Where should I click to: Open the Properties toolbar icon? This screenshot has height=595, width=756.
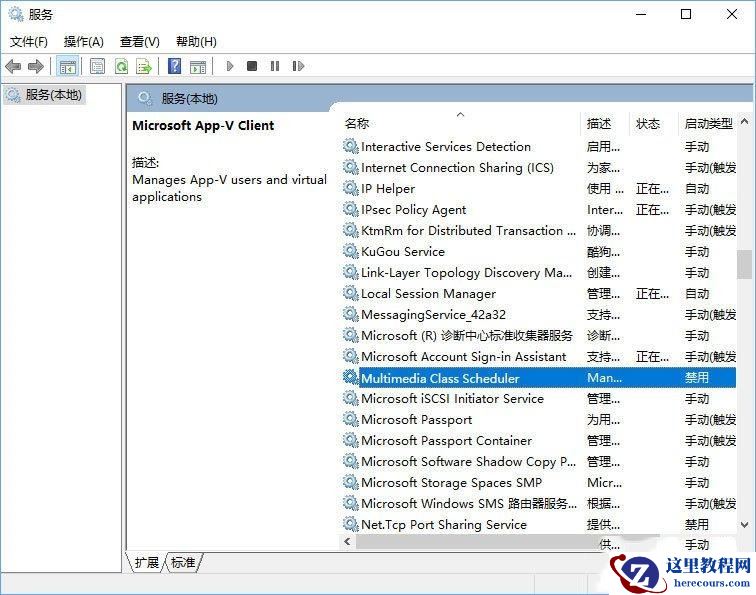click(x=97, y=66)
